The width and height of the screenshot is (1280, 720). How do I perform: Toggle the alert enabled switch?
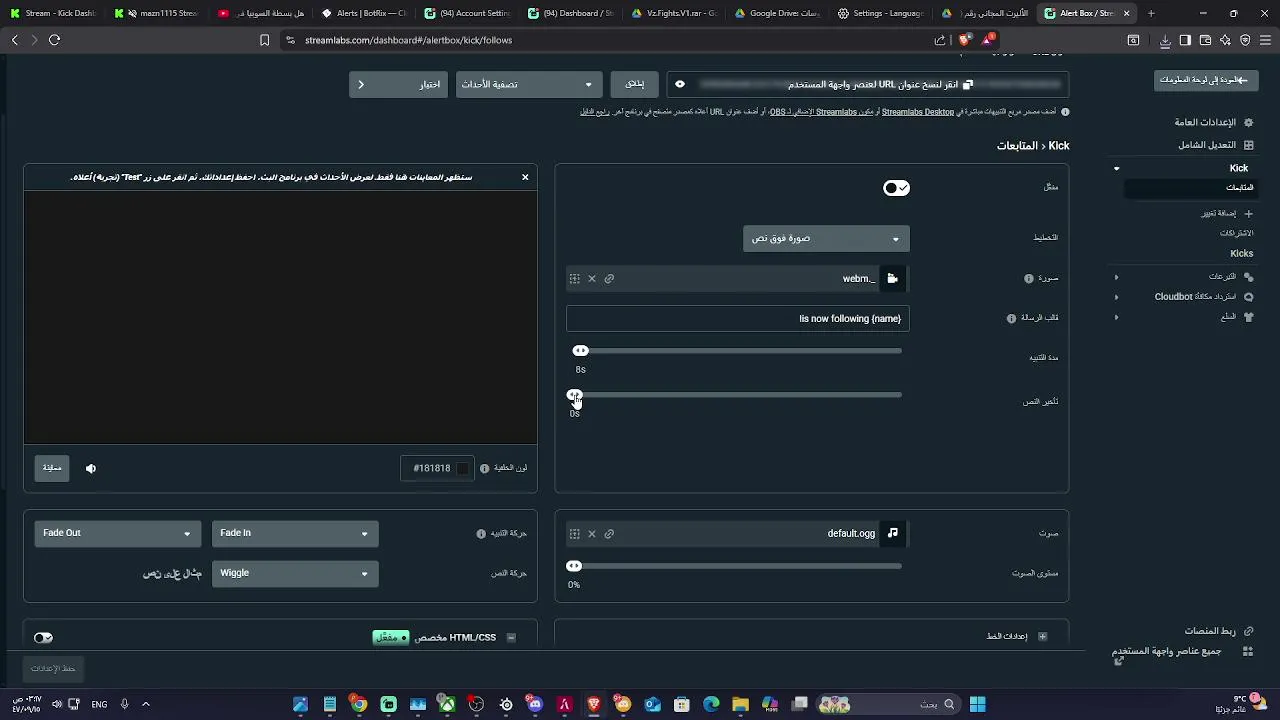896,188
